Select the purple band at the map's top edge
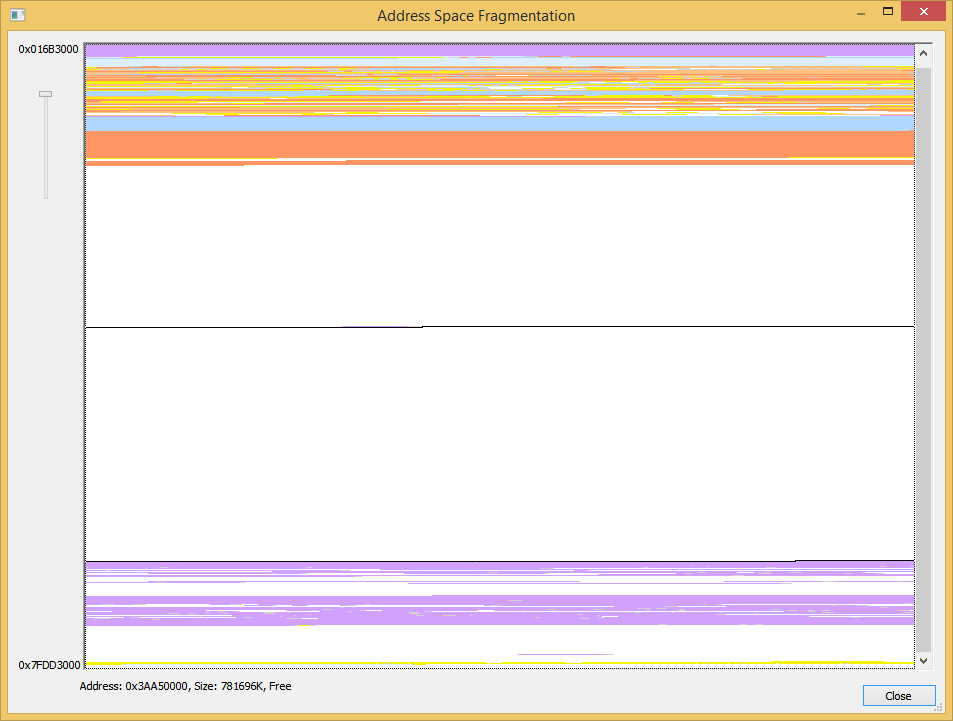The height and width of the screenshot is (721, 953). pos(500,50)
